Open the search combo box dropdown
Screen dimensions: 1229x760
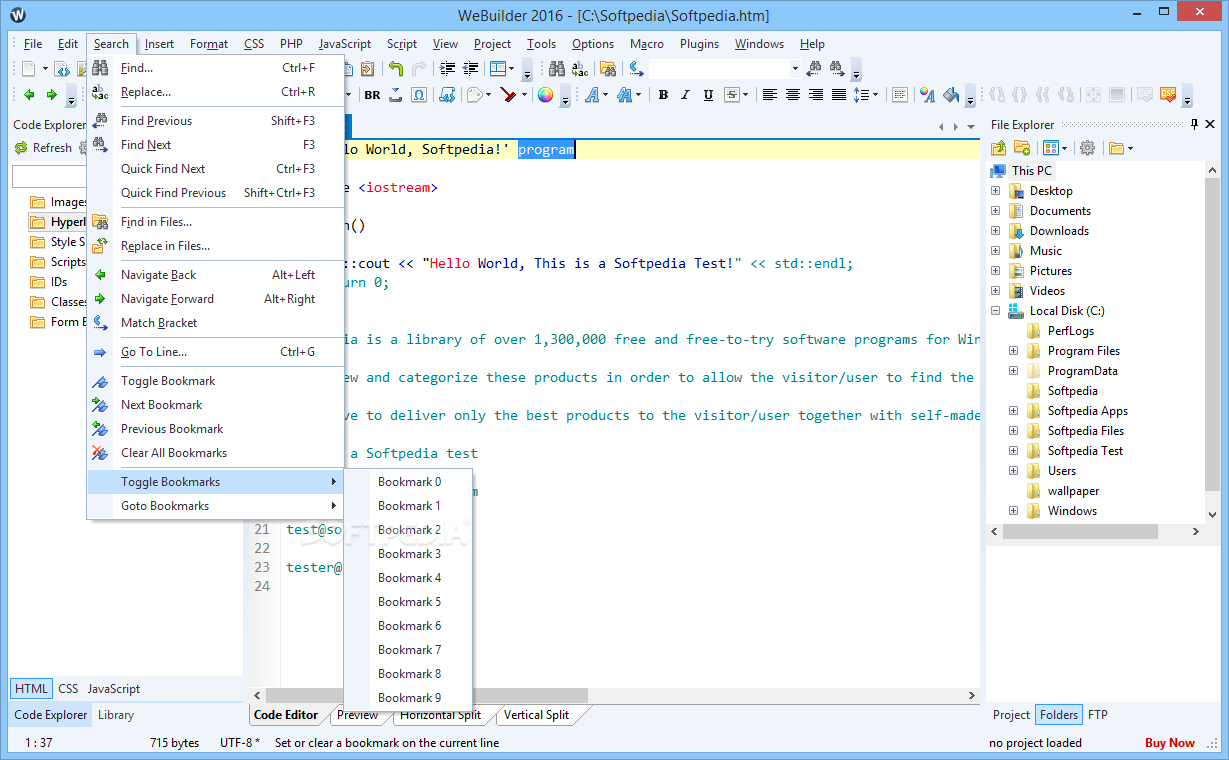click(x=795, y=69)
